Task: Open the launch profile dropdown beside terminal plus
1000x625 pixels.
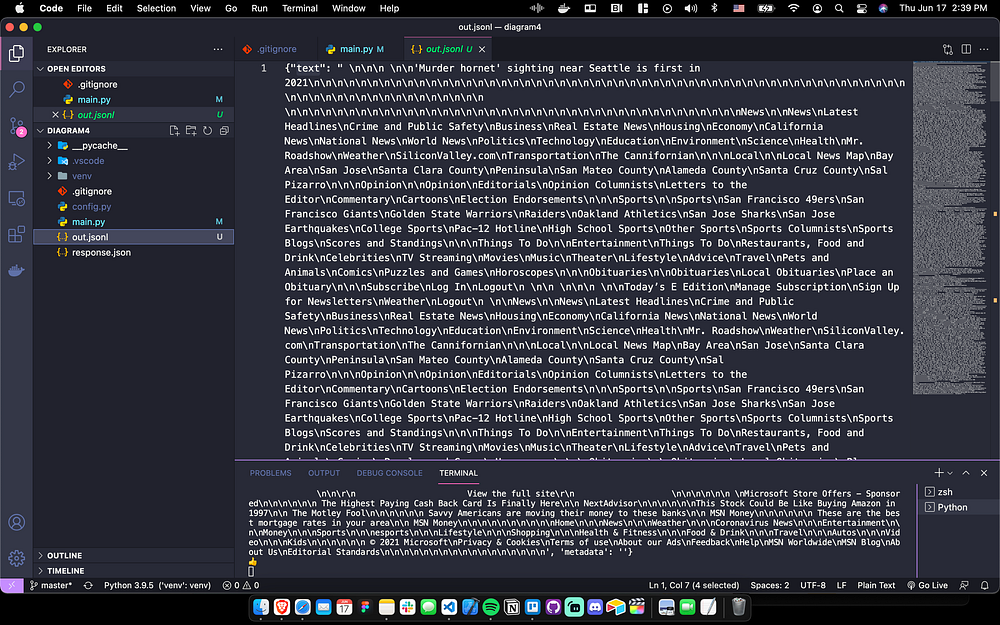Action: tap(950, 473)
